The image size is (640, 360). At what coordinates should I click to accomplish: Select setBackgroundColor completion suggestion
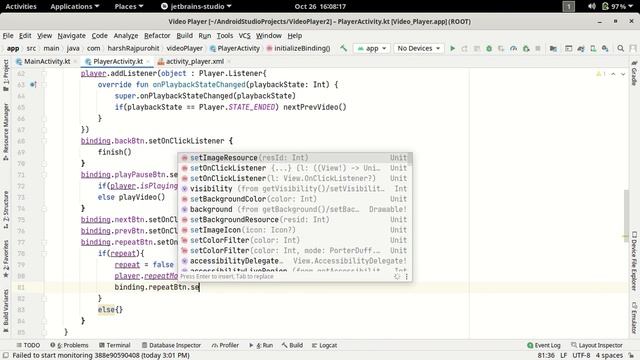point(295,199)
